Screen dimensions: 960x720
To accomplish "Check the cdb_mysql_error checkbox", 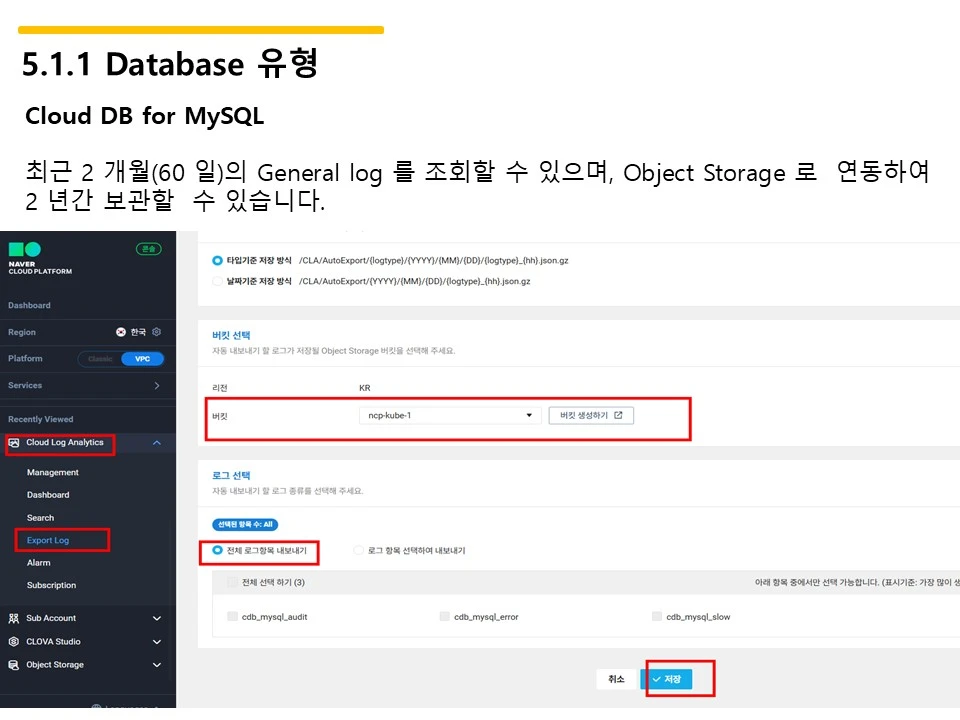I will click(x=444, y=616).
